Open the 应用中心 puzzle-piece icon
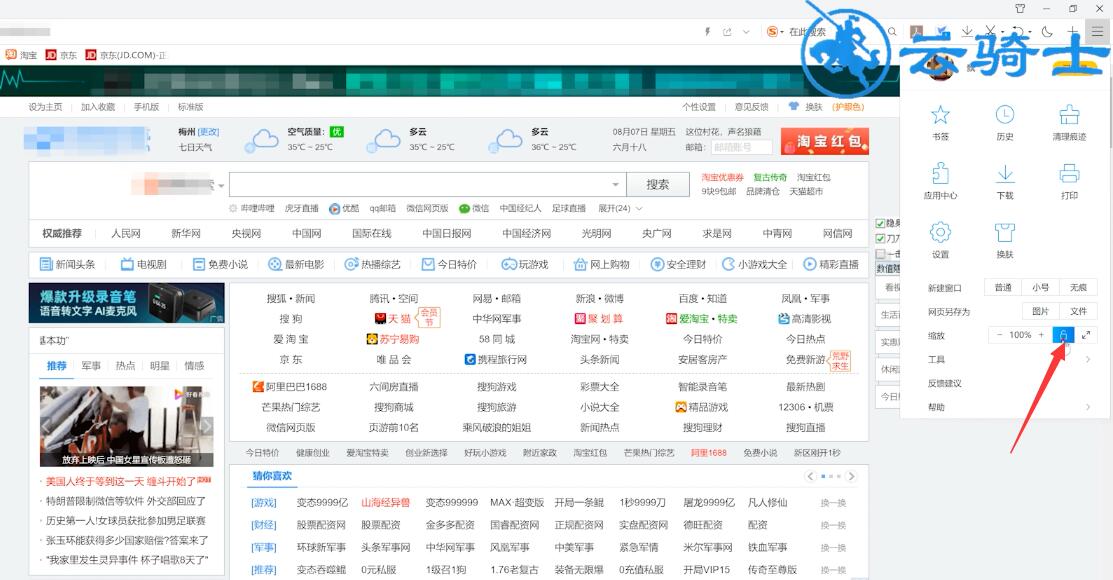 pos(940,173)
